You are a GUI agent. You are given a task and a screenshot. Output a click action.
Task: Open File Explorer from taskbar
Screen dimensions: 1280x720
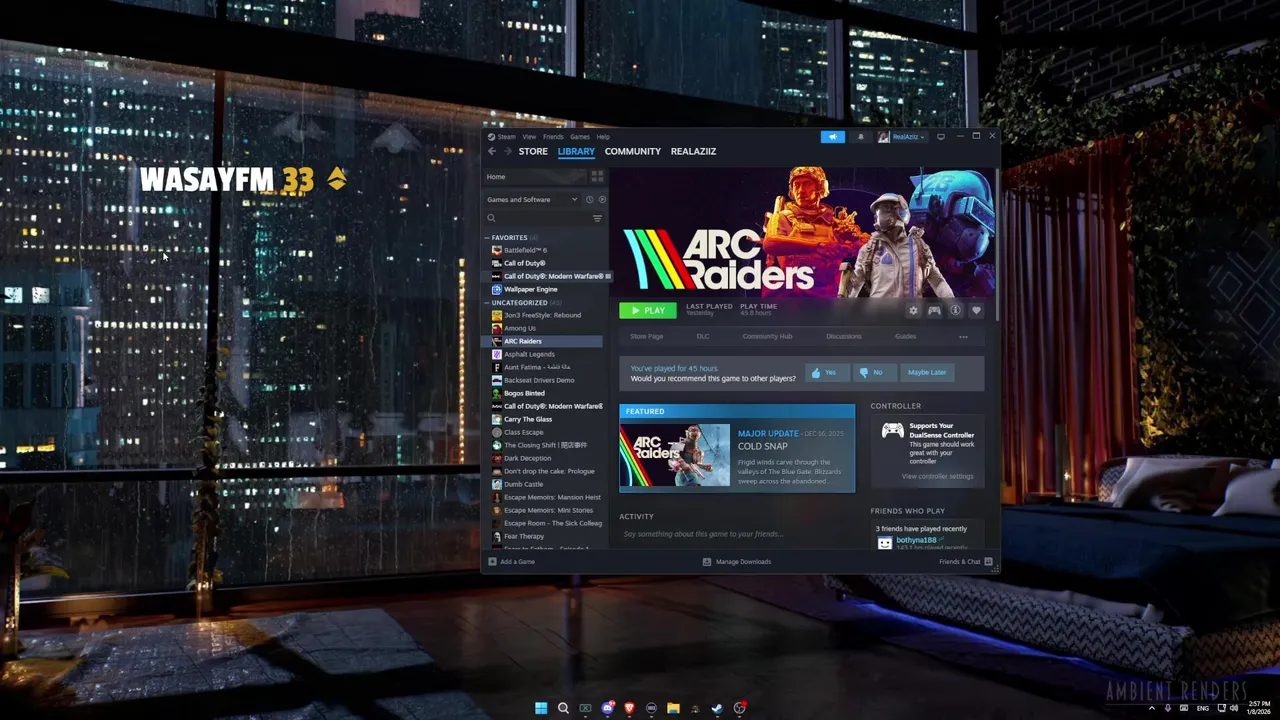pyautogui.click(x=673, y=708)
